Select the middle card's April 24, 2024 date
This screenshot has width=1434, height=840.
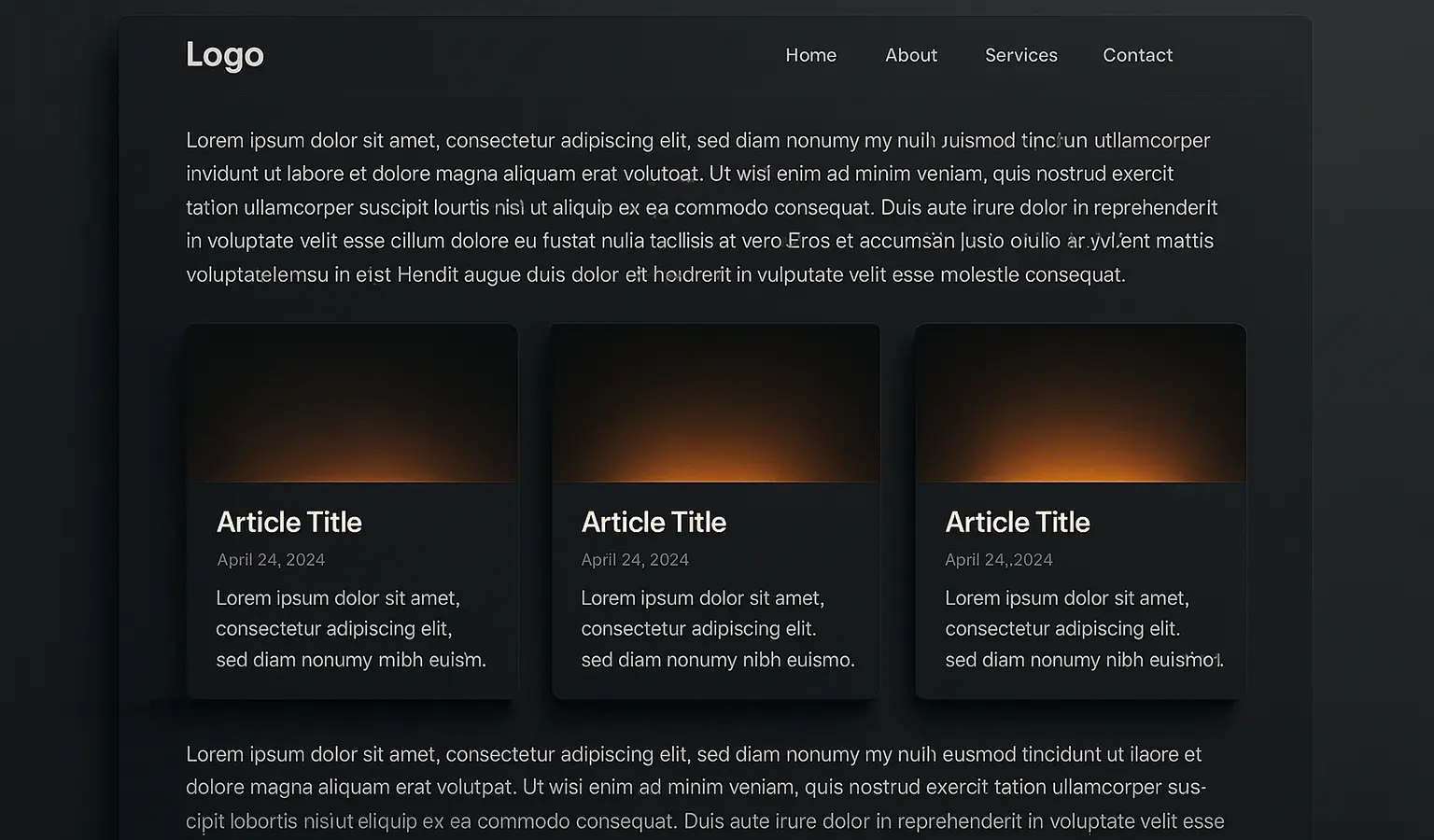coord(635,560)
